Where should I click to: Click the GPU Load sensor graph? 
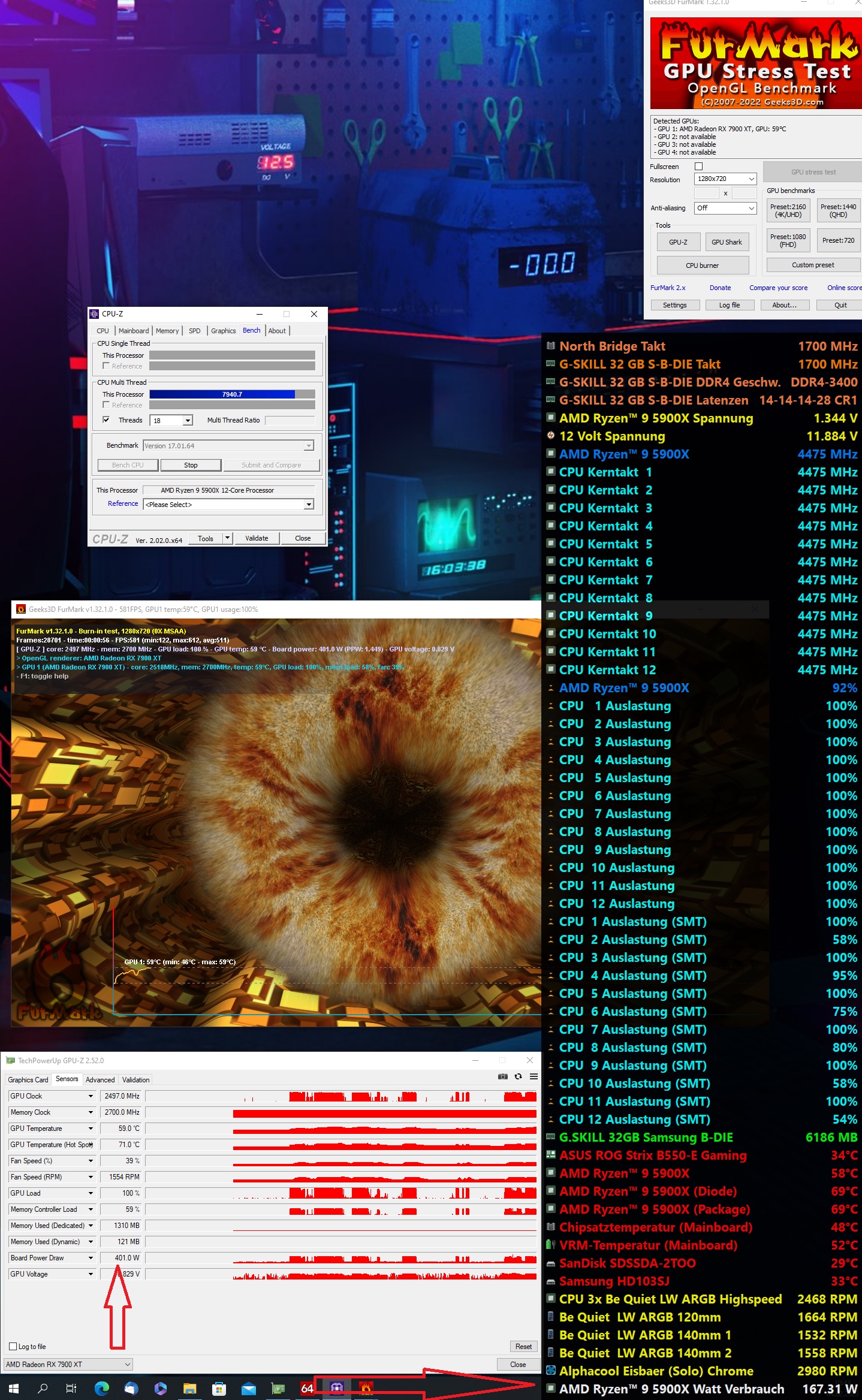click(x=341, y=1193)
